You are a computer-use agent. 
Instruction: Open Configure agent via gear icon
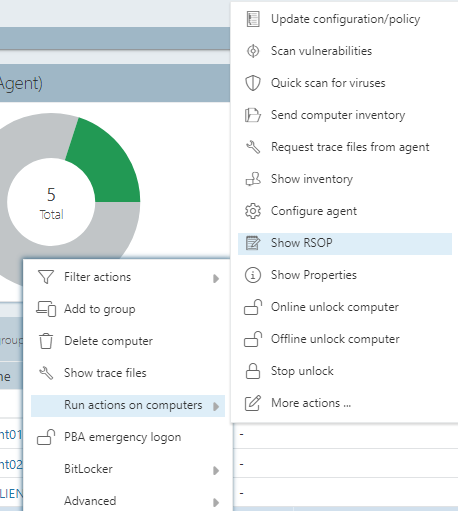[253, 211]
